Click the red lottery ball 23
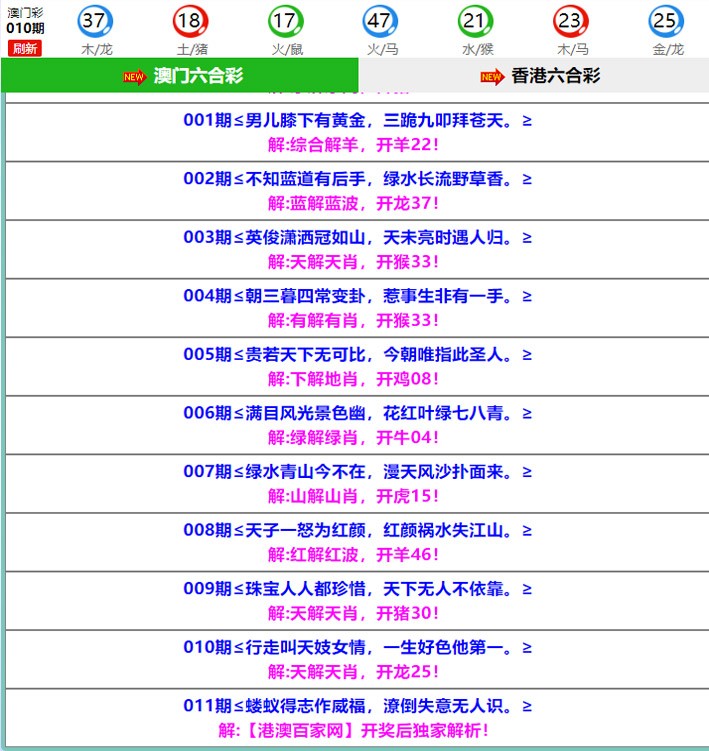Screen dimensions: 709x751 tap(570, 21)
